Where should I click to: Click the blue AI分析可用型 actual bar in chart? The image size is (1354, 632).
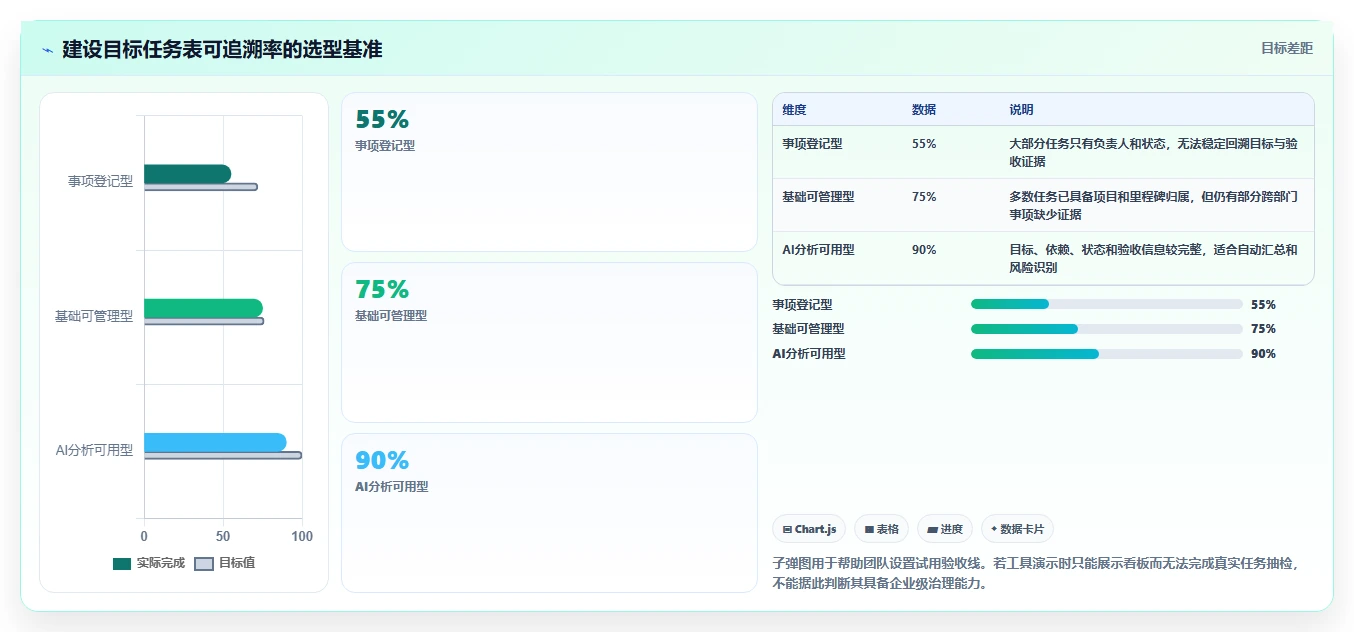click(215, 442)
